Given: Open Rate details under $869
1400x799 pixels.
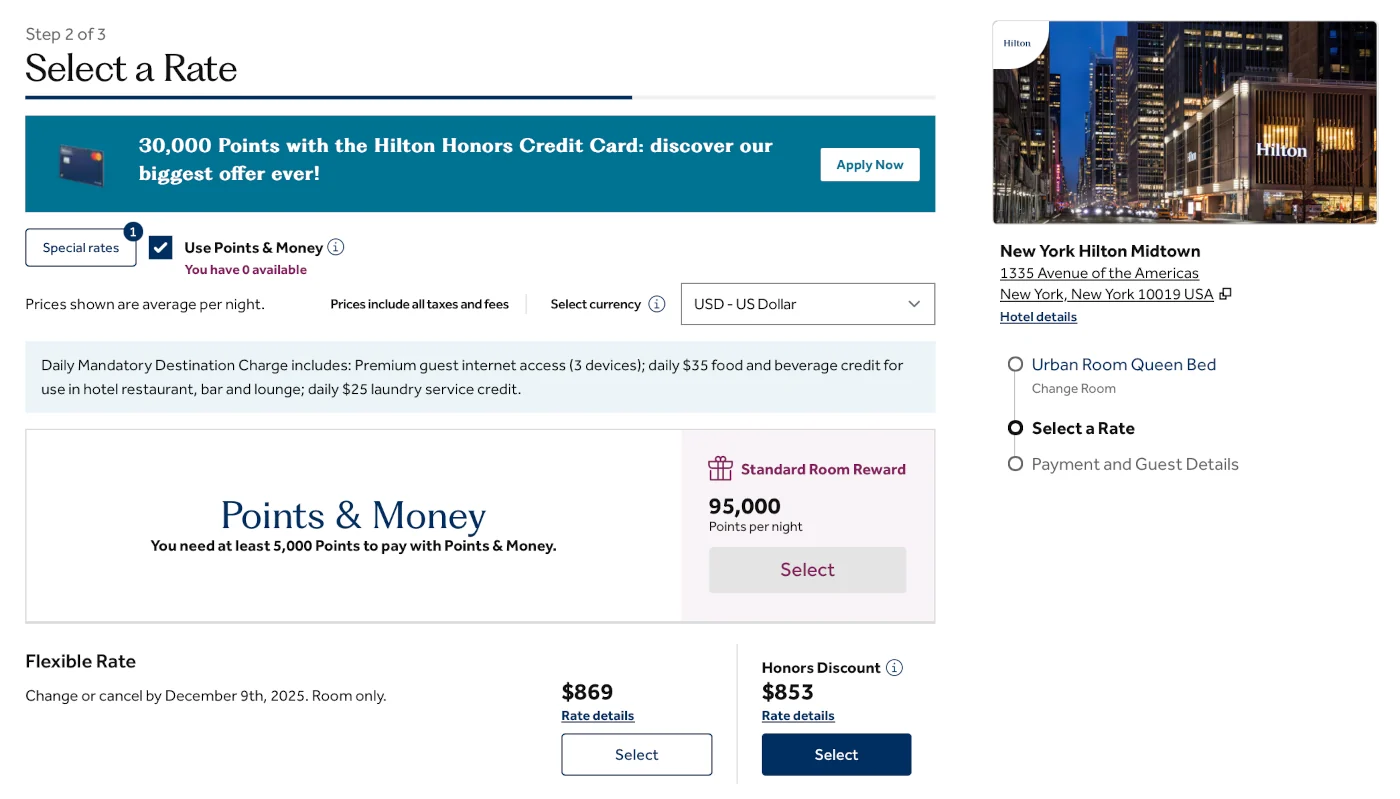Looking at the screenshot, I should click(x=598, y=716).
